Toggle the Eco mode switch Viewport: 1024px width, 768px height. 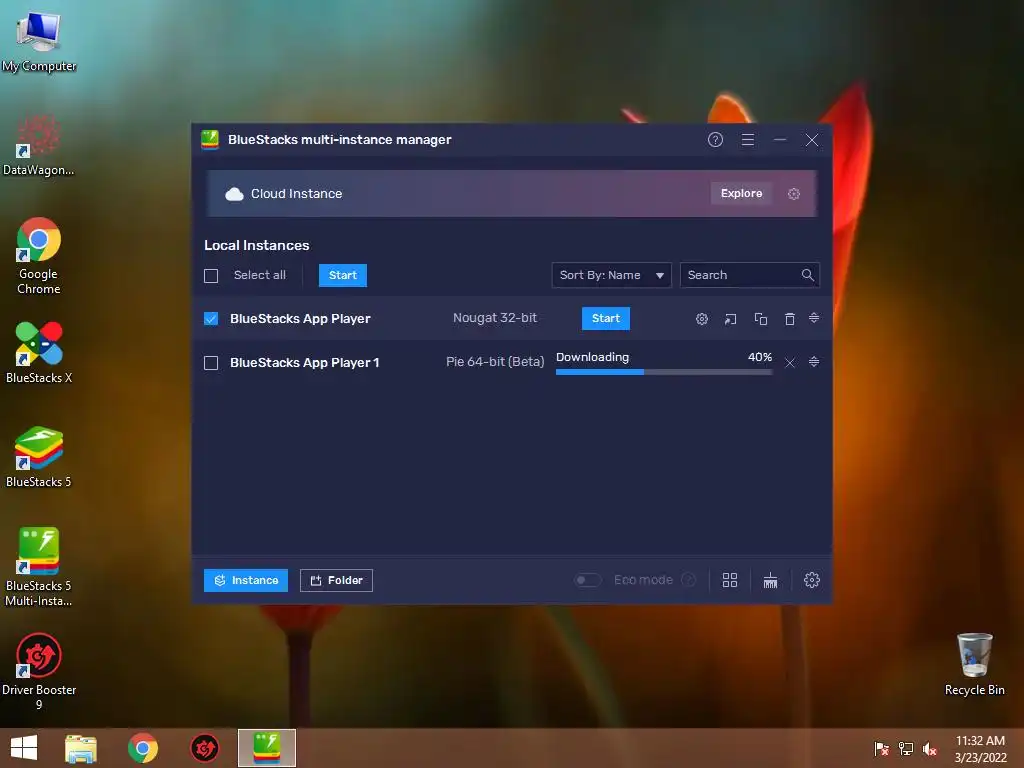pos(587,580)
